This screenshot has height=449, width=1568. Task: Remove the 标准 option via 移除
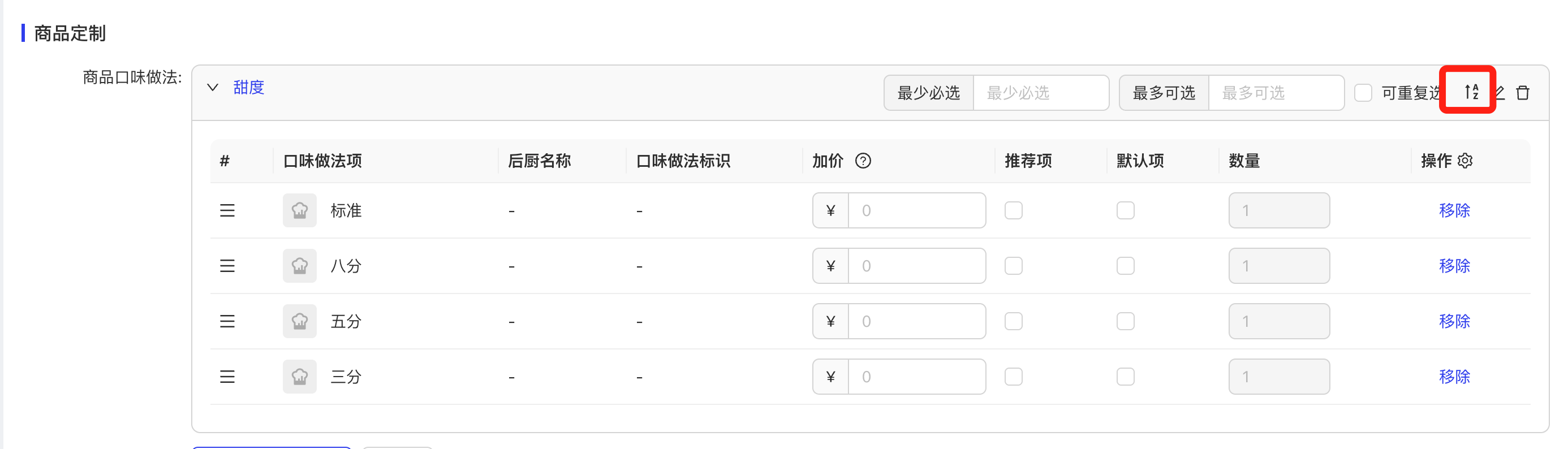[x=1454, y=210]
